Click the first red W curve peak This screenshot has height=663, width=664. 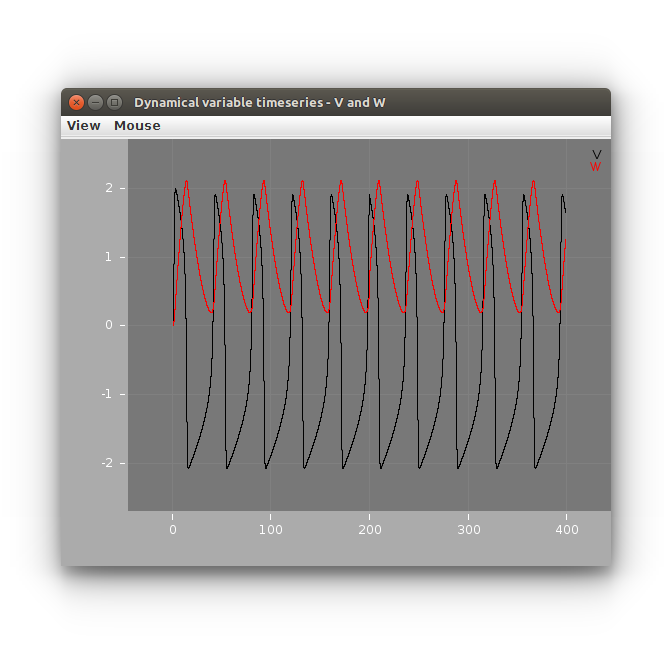pos(186,181)
